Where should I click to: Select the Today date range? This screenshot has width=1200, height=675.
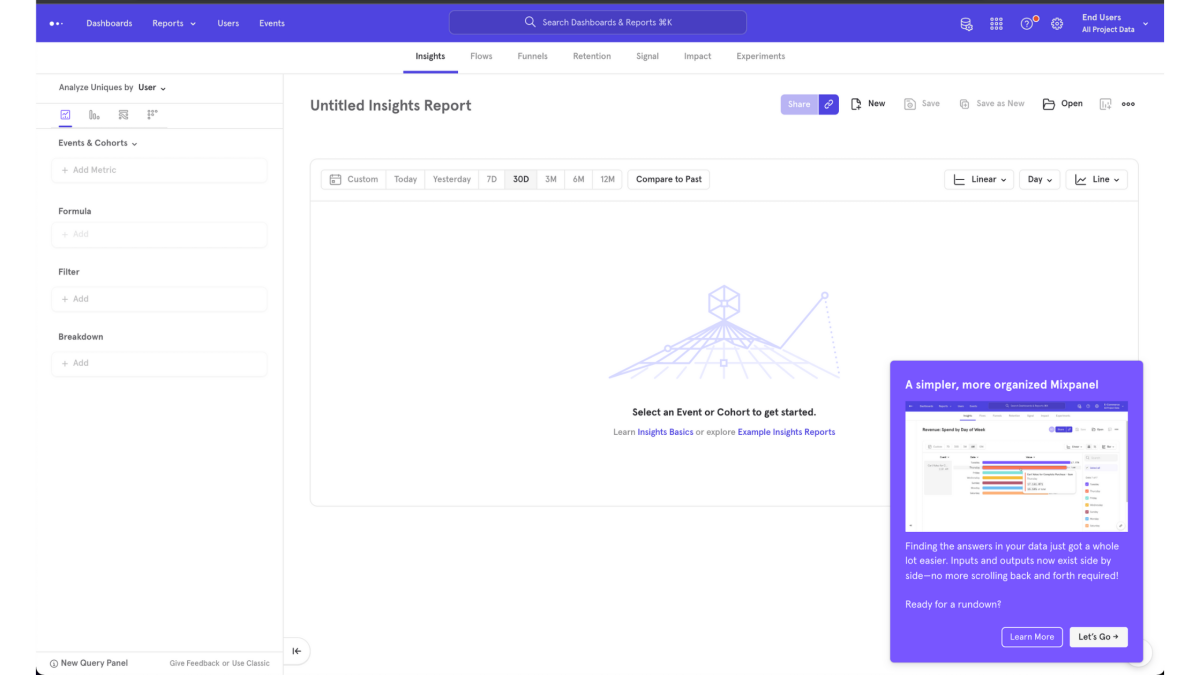click(405, 179)
